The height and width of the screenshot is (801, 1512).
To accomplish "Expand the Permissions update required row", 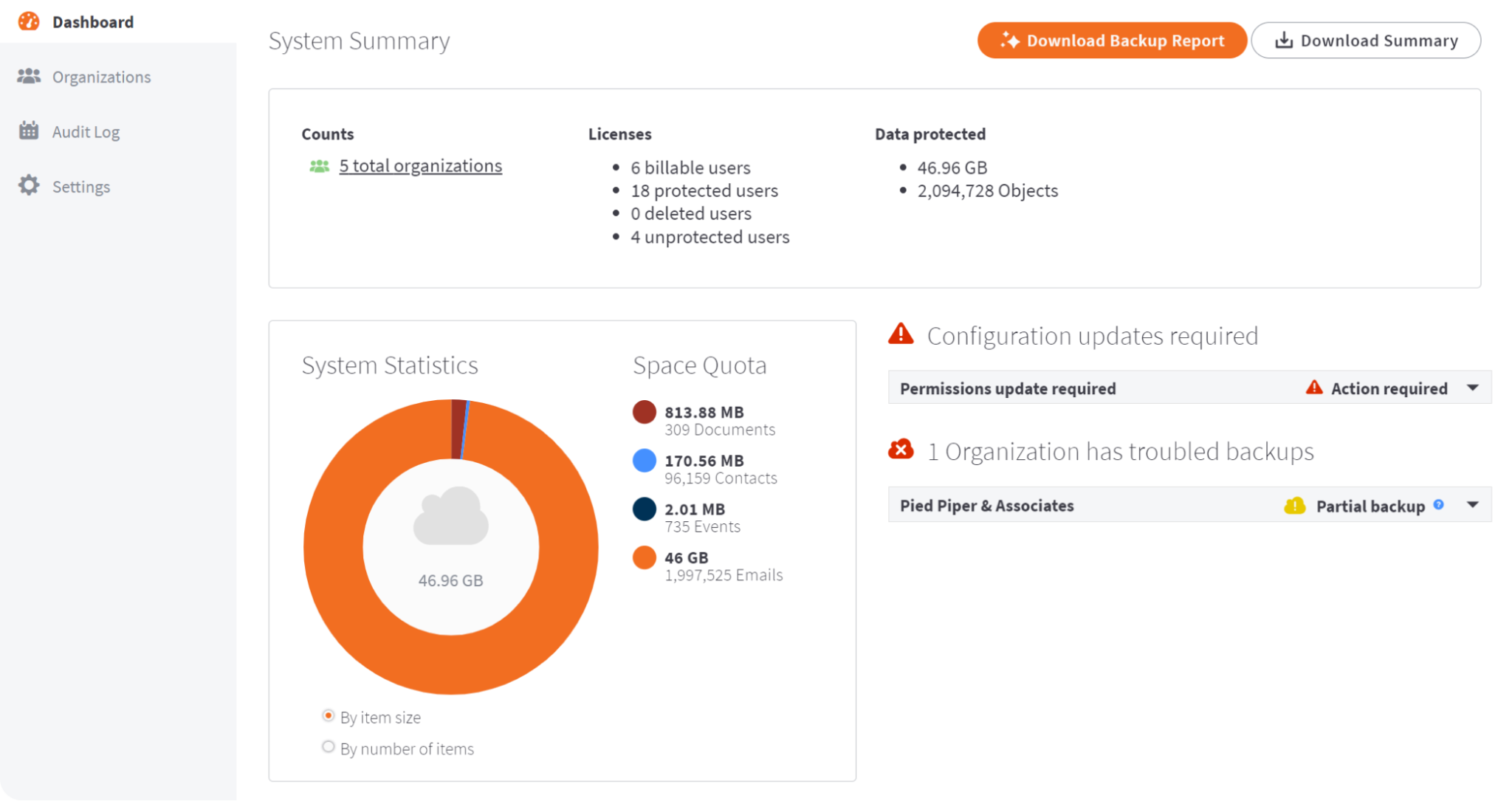I will coord(1473,387).
